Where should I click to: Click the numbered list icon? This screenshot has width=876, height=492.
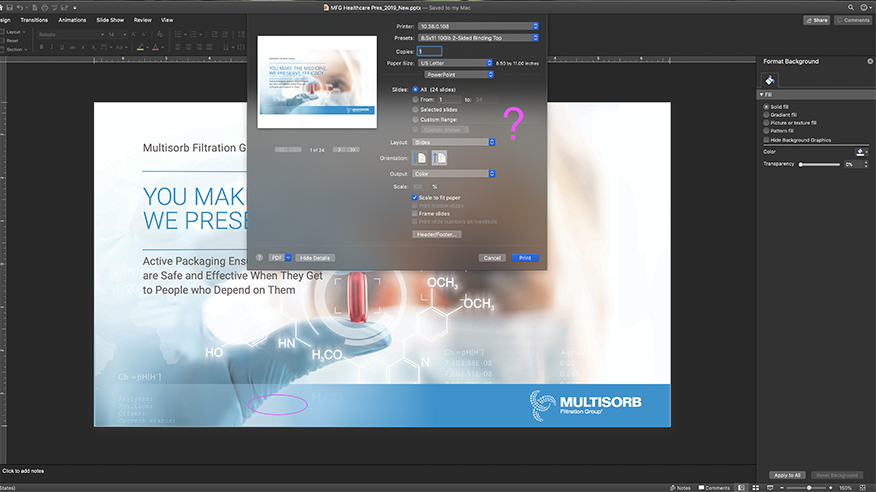point(193,34)
